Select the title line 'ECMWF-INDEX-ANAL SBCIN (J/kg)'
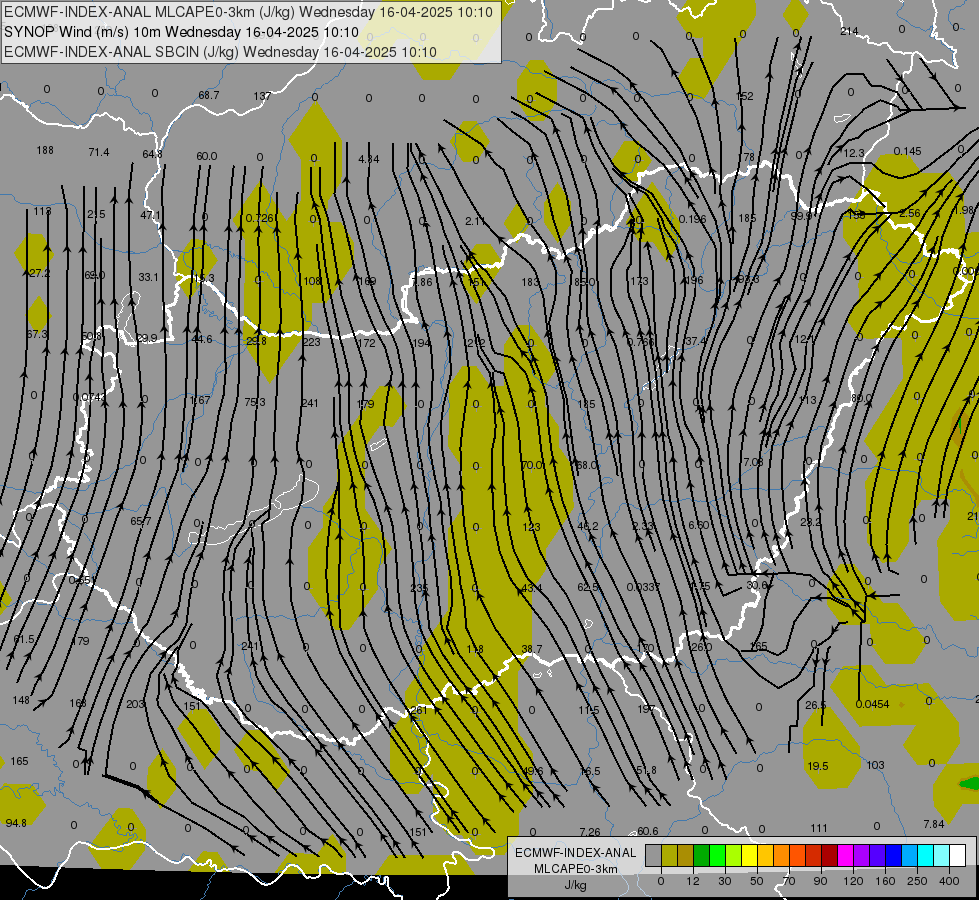 (x=122, y=52)
